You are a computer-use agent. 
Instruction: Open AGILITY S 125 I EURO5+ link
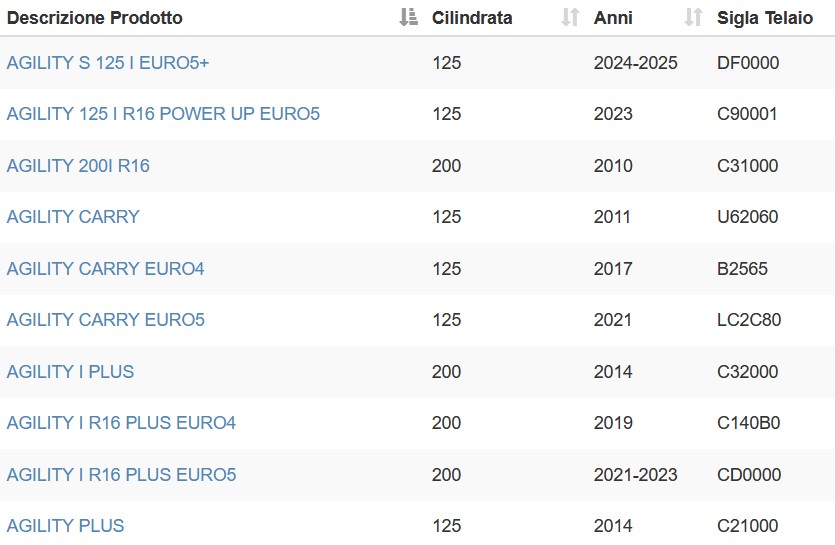tap(108, 63)
